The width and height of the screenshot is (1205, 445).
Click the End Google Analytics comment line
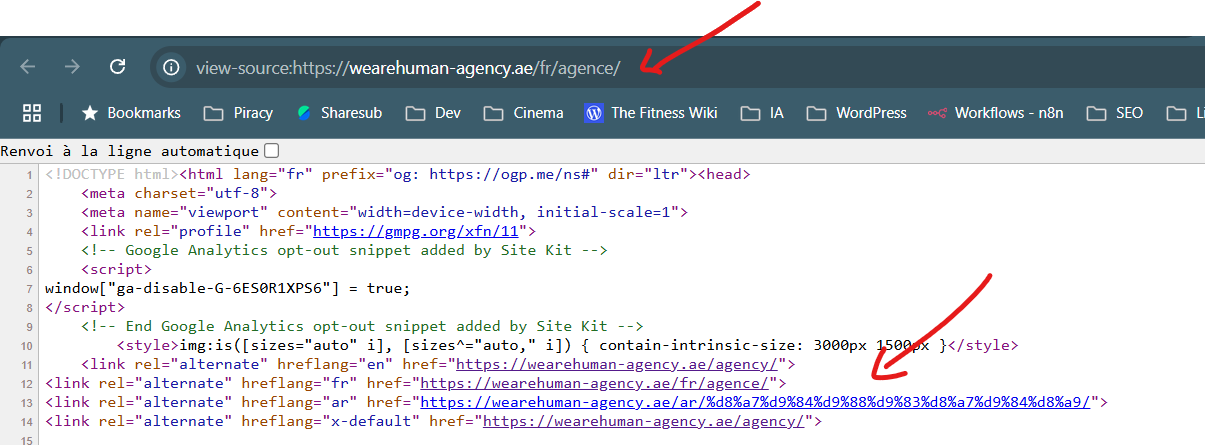click(362, 326)
